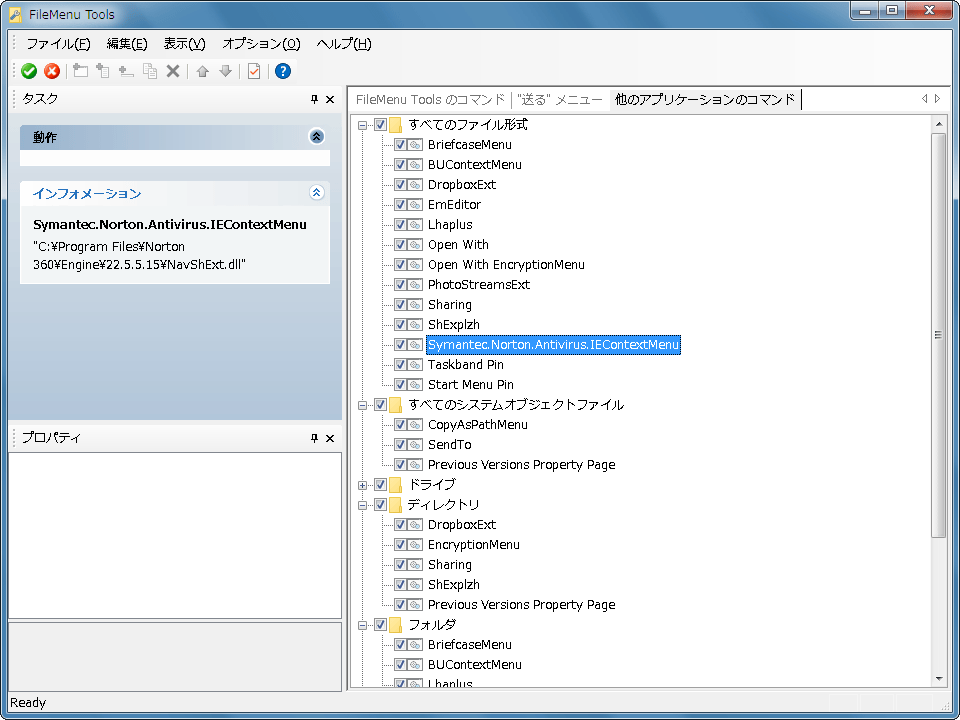Toggle the Start Menu Pin checkbox
Image resolution: width=960 pixels, height=720 pixels.
point(400,385)
